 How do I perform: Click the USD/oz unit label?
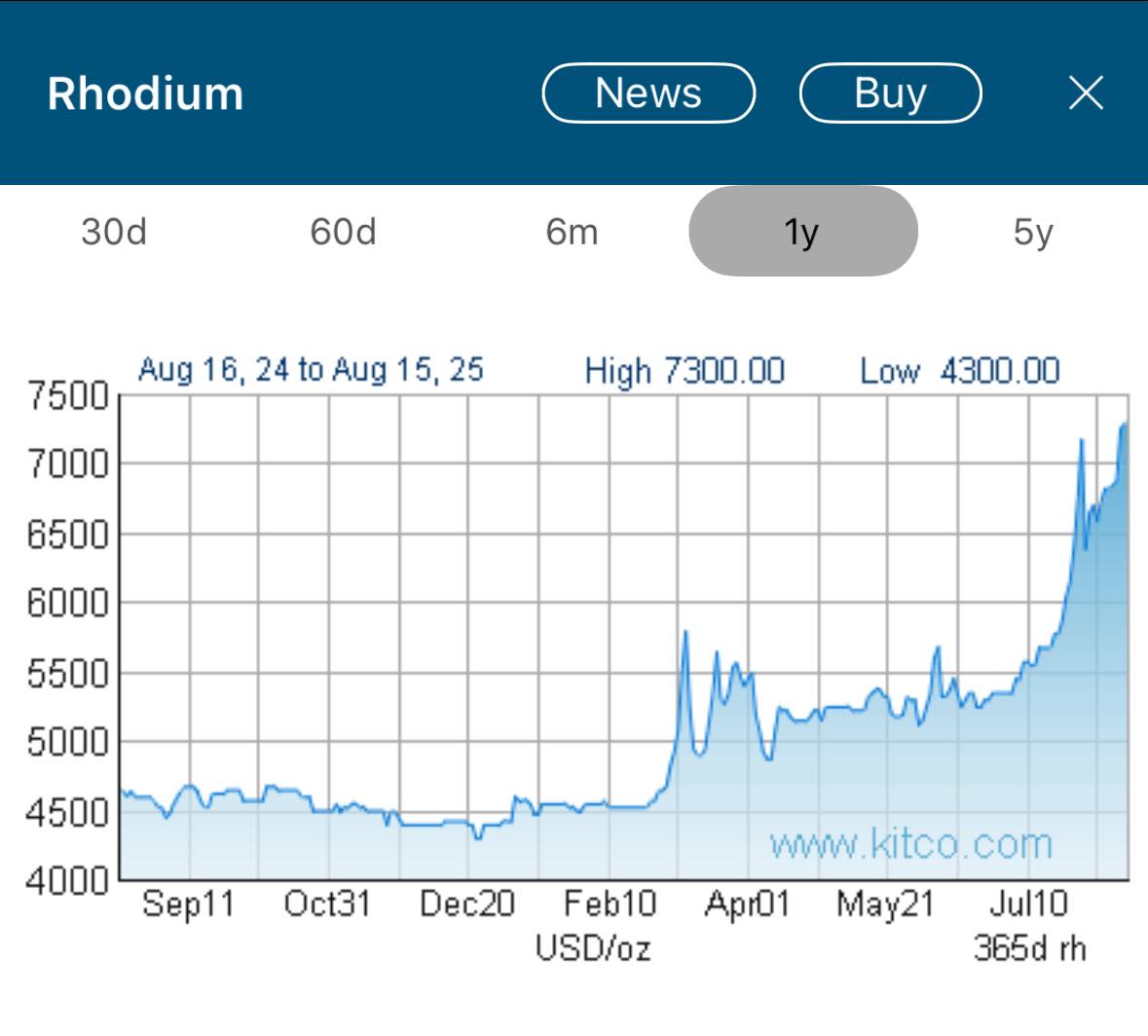tap(593, 948)
